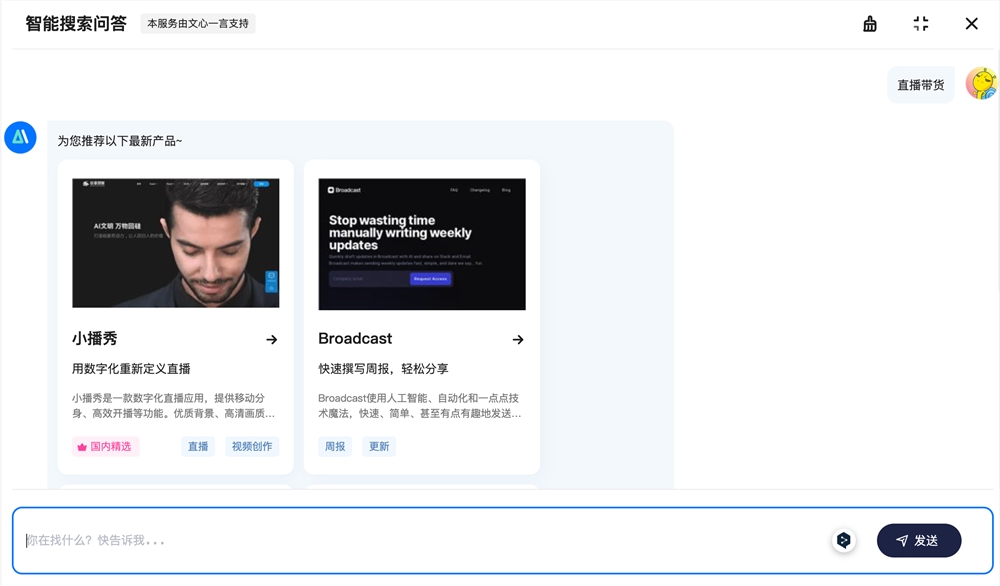The height and width of the screenshot is (586, 1000).
Task: Open the Broadcast product thumbnail
Action: (x=422, y=243)
